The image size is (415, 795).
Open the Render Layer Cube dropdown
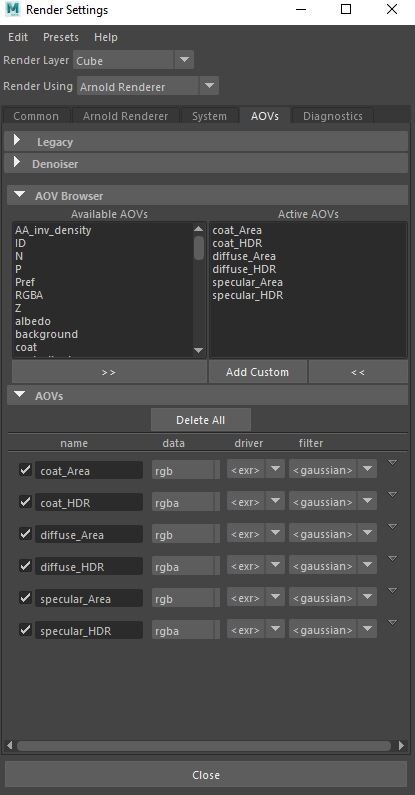tap(133, 60)
